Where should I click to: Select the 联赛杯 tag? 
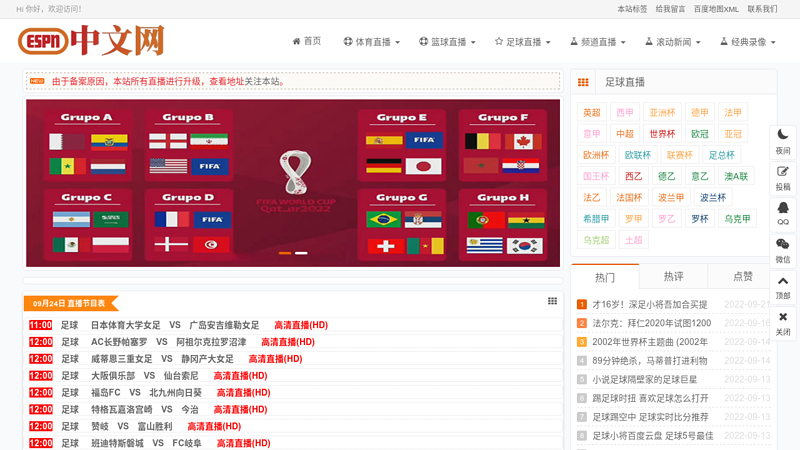coord(680,155)
